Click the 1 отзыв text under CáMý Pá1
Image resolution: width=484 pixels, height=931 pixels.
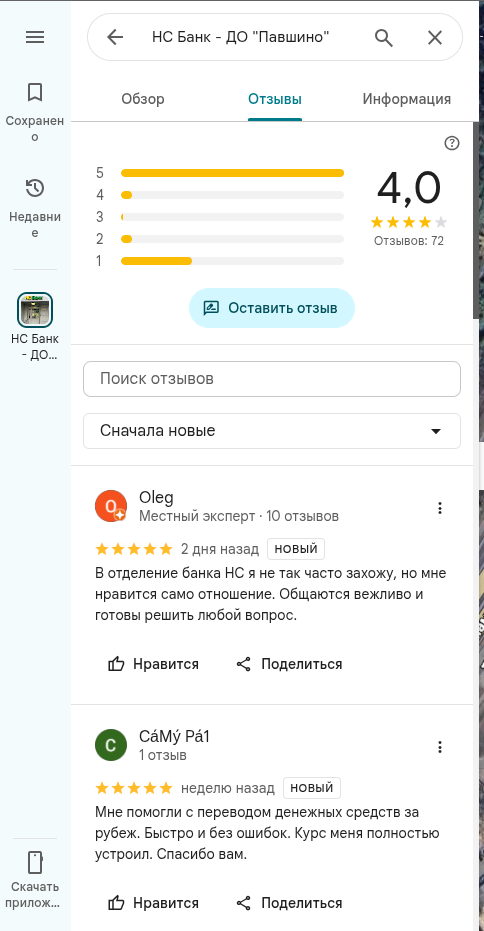pyautogui.click(x=163, y=755)
